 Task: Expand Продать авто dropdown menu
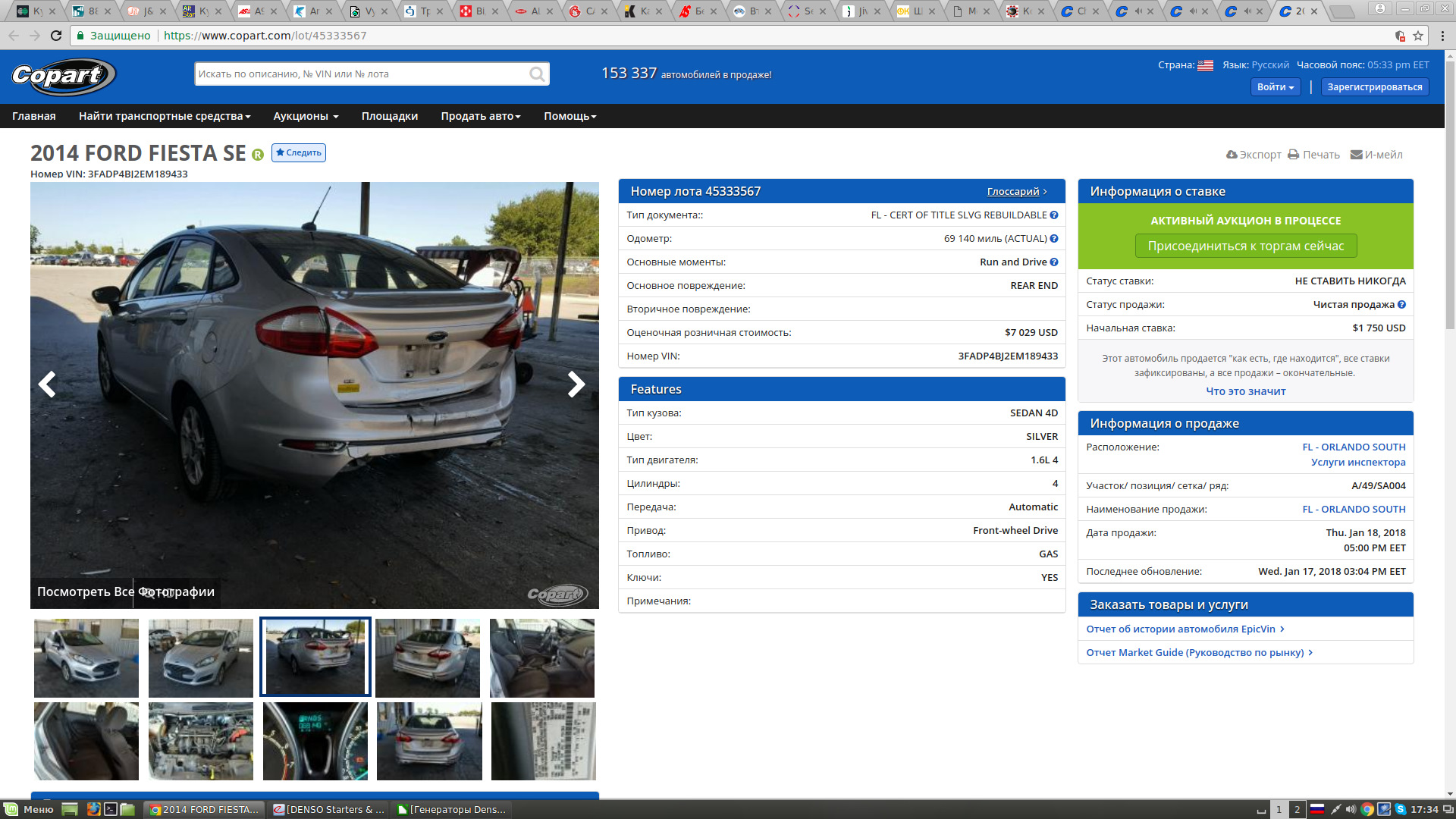tap(481, 116)
